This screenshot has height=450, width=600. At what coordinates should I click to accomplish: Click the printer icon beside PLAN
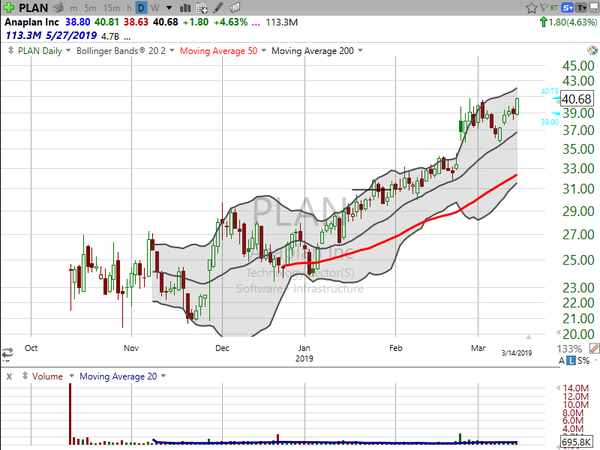(x=59, y=7)
